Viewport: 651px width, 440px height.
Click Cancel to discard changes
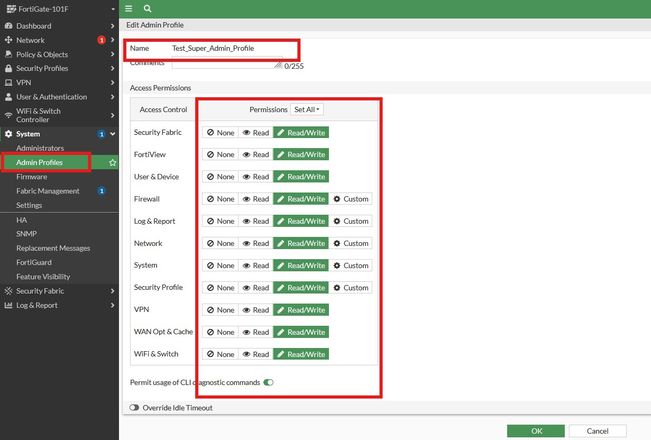click(x=597, y=431)
